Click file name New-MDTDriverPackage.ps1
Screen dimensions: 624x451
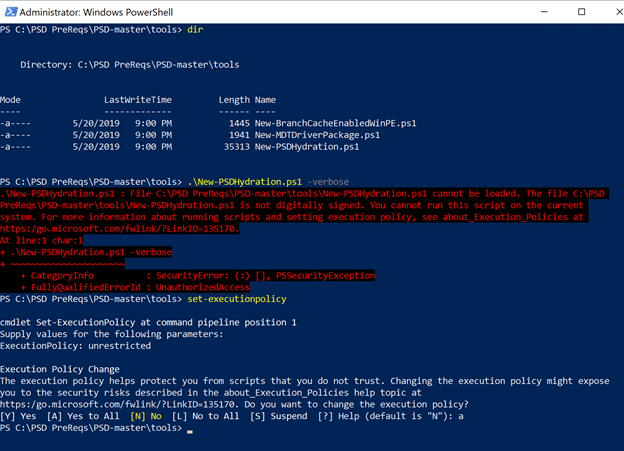point(317,135)
